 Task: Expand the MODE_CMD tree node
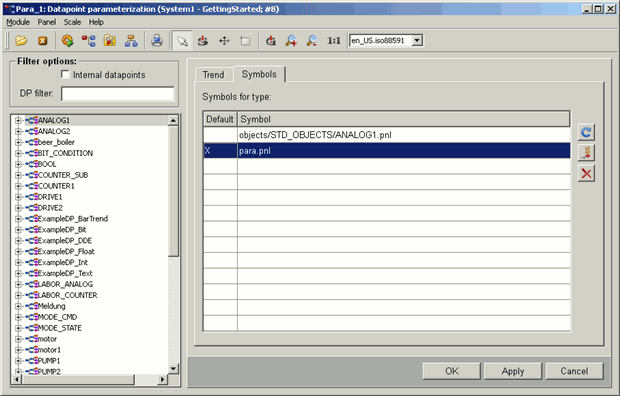18,317
